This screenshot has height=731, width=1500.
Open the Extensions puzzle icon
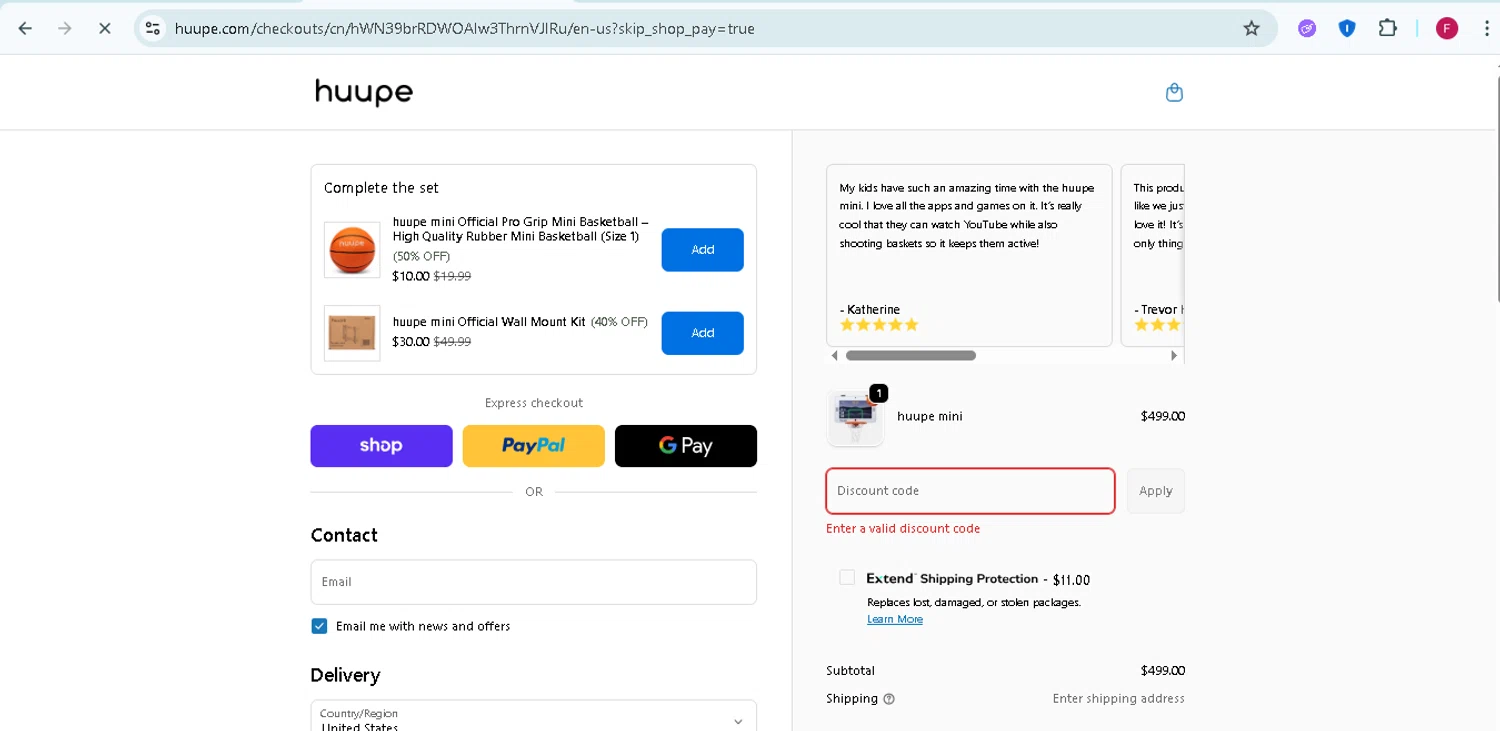pos(1387,28)
